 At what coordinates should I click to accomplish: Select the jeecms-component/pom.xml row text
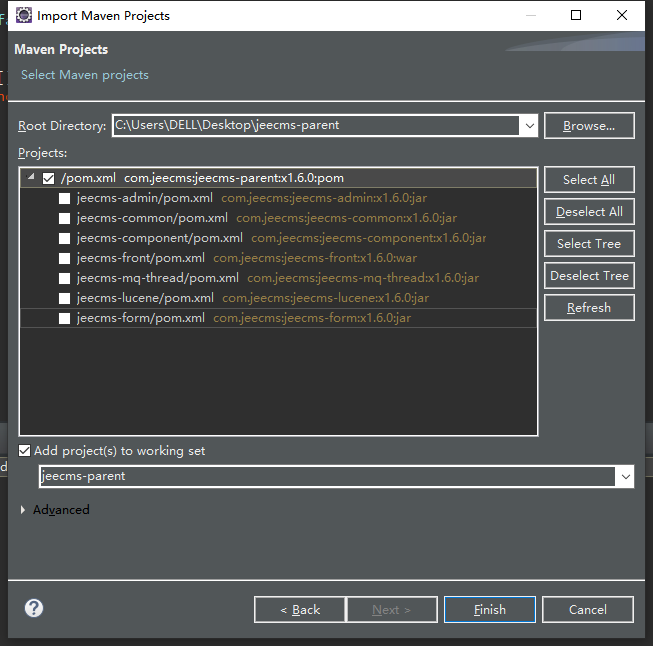coord(160,238)
